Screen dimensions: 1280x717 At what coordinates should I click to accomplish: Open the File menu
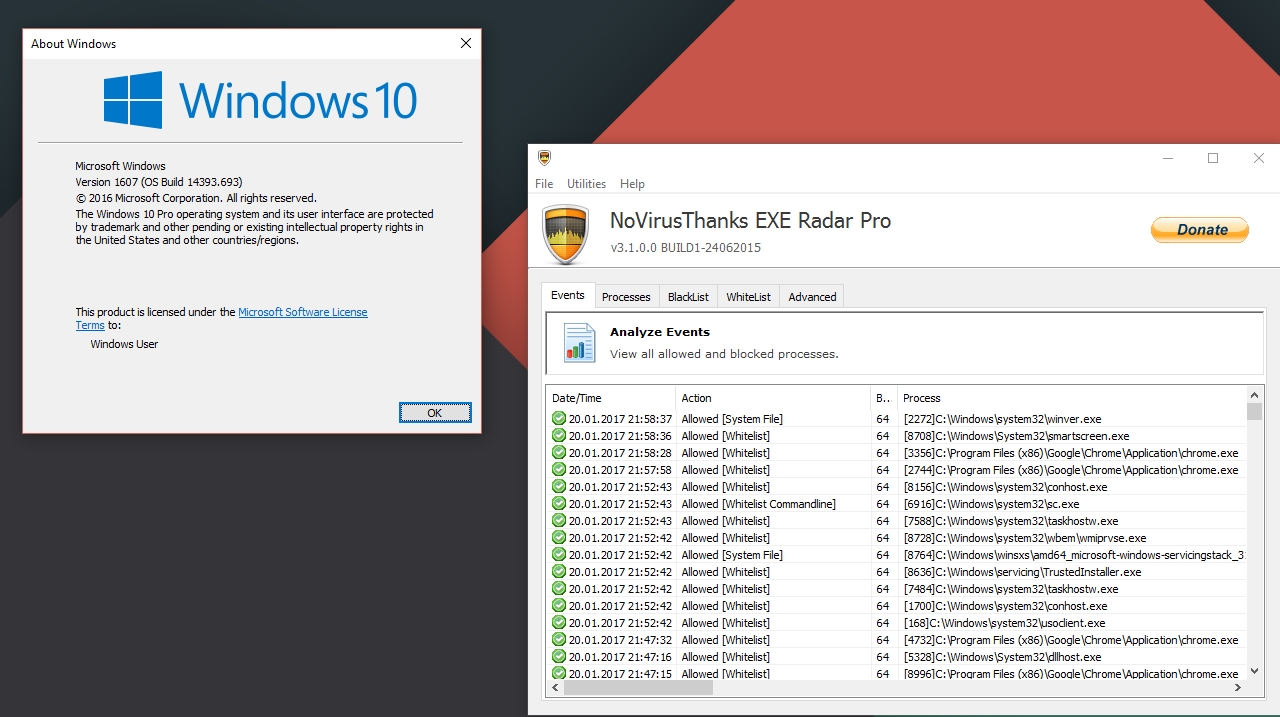coord(544,184)
